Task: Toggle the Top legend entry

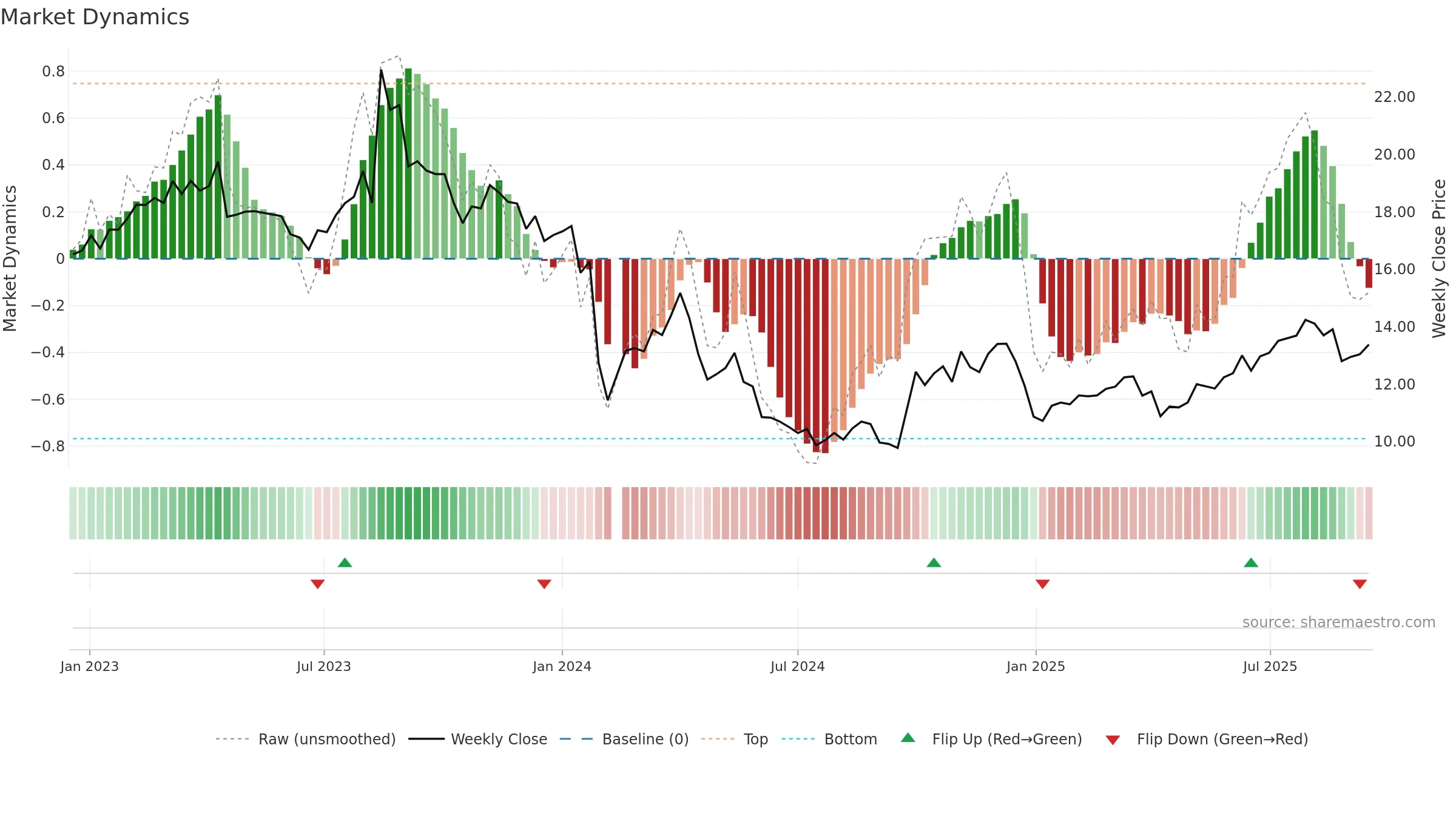Action: (x=735, y=739)
